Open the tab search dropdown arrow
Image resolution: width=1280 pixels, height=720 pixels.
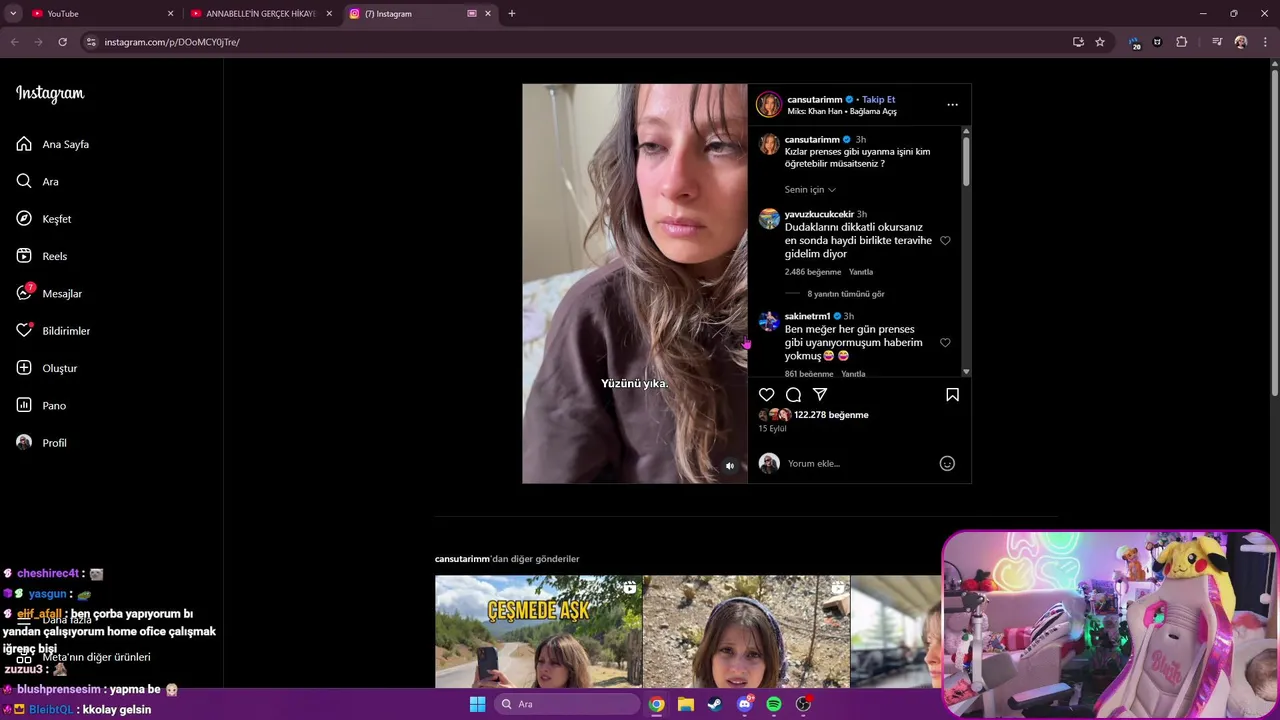[13, 14]
